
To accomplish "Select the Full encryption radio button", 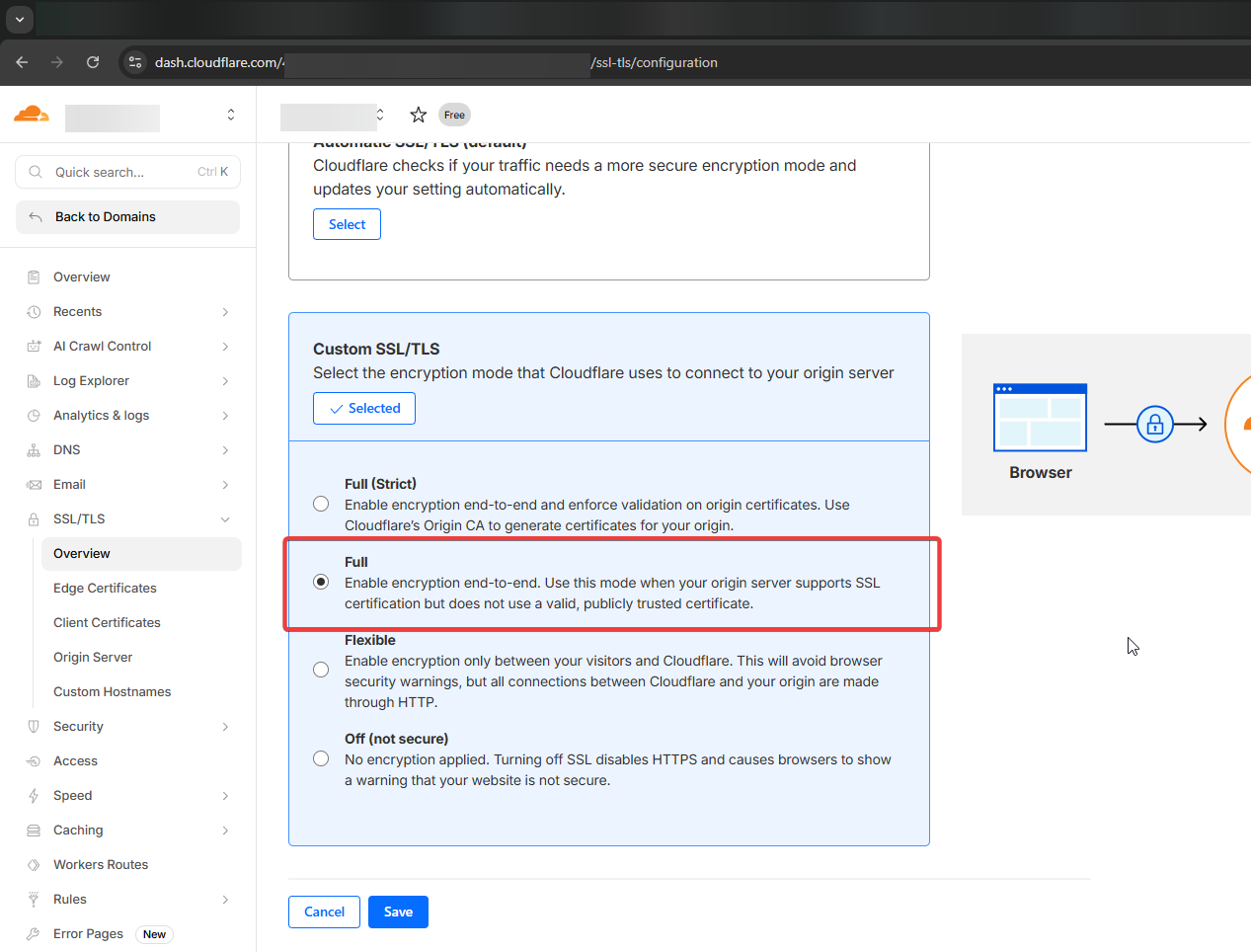I will point(321,582).
